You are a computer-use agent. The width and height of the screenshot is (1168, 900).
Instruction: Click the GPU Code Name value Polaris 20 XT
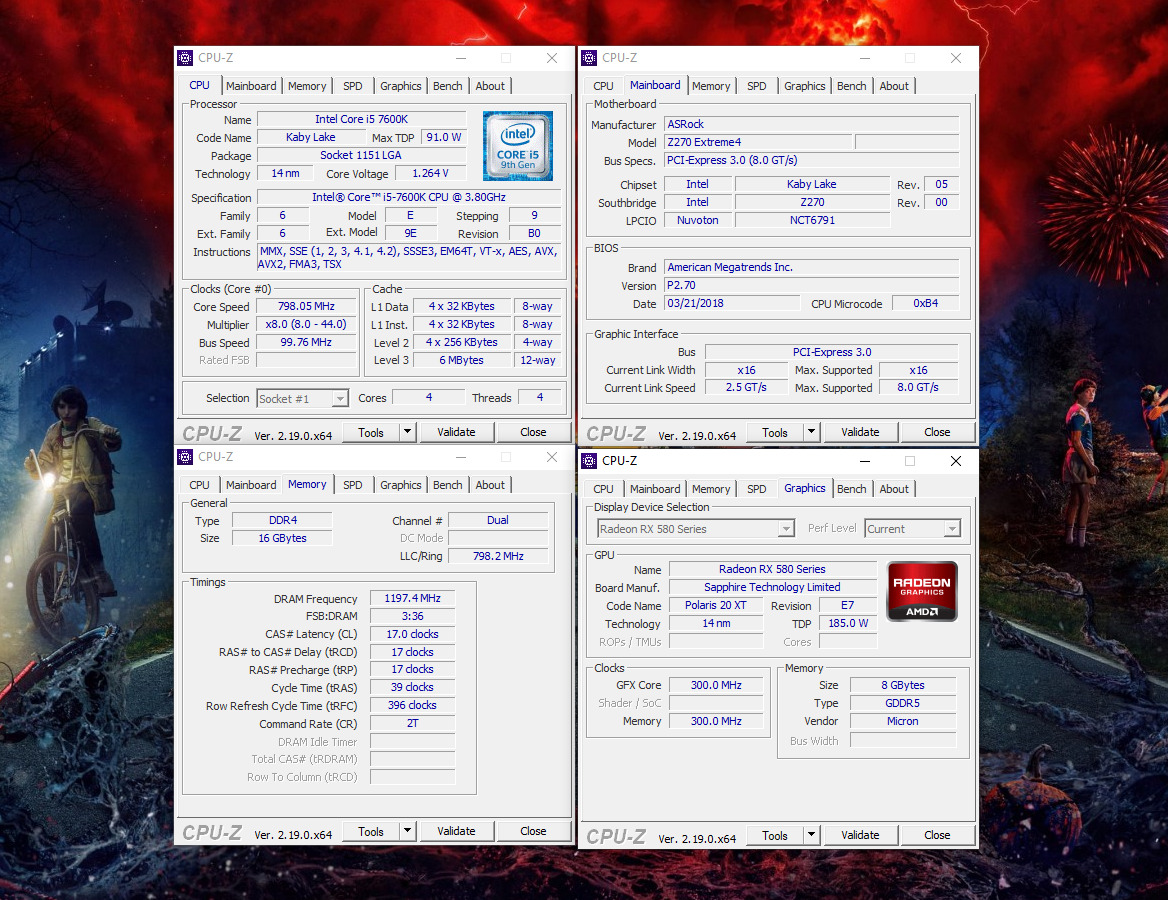(716, 605)
